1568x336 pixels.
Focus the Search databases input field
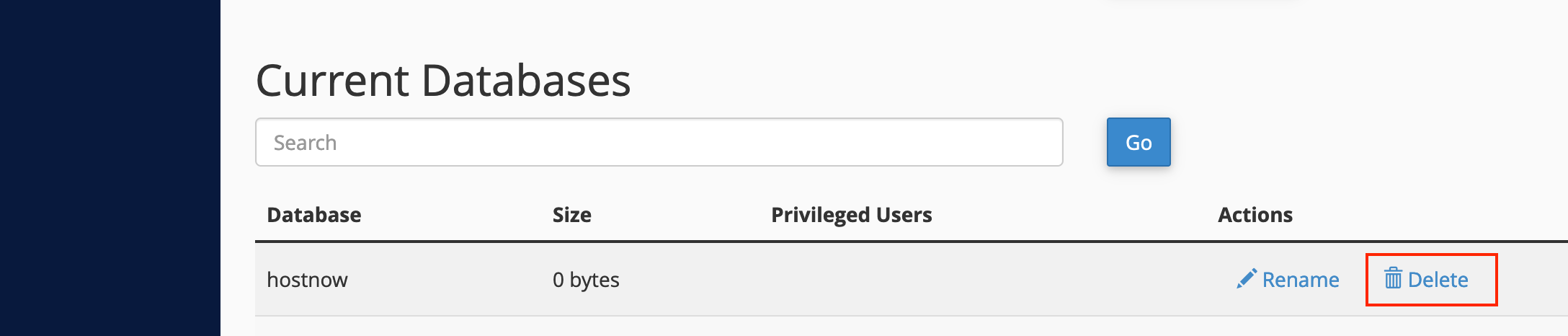click(x=659, y=142)
